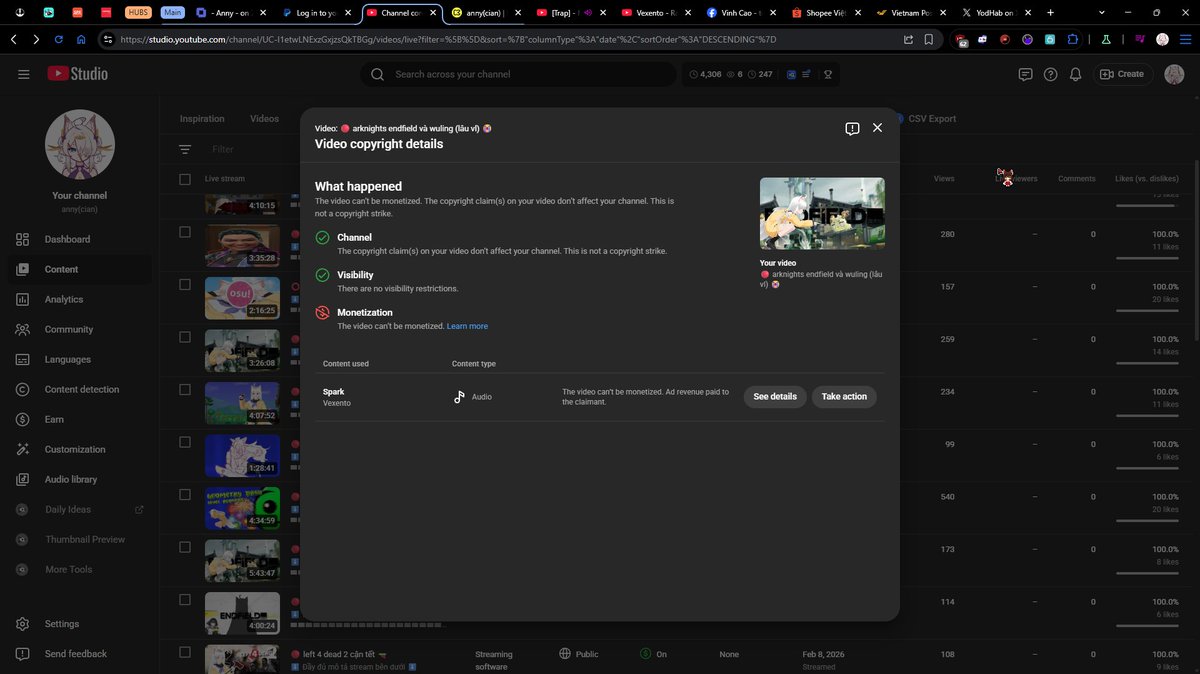Viewport: 1200px width, 674px height.
Task: Check the box for left 4 dead video
Action: (x=185, y=652)
